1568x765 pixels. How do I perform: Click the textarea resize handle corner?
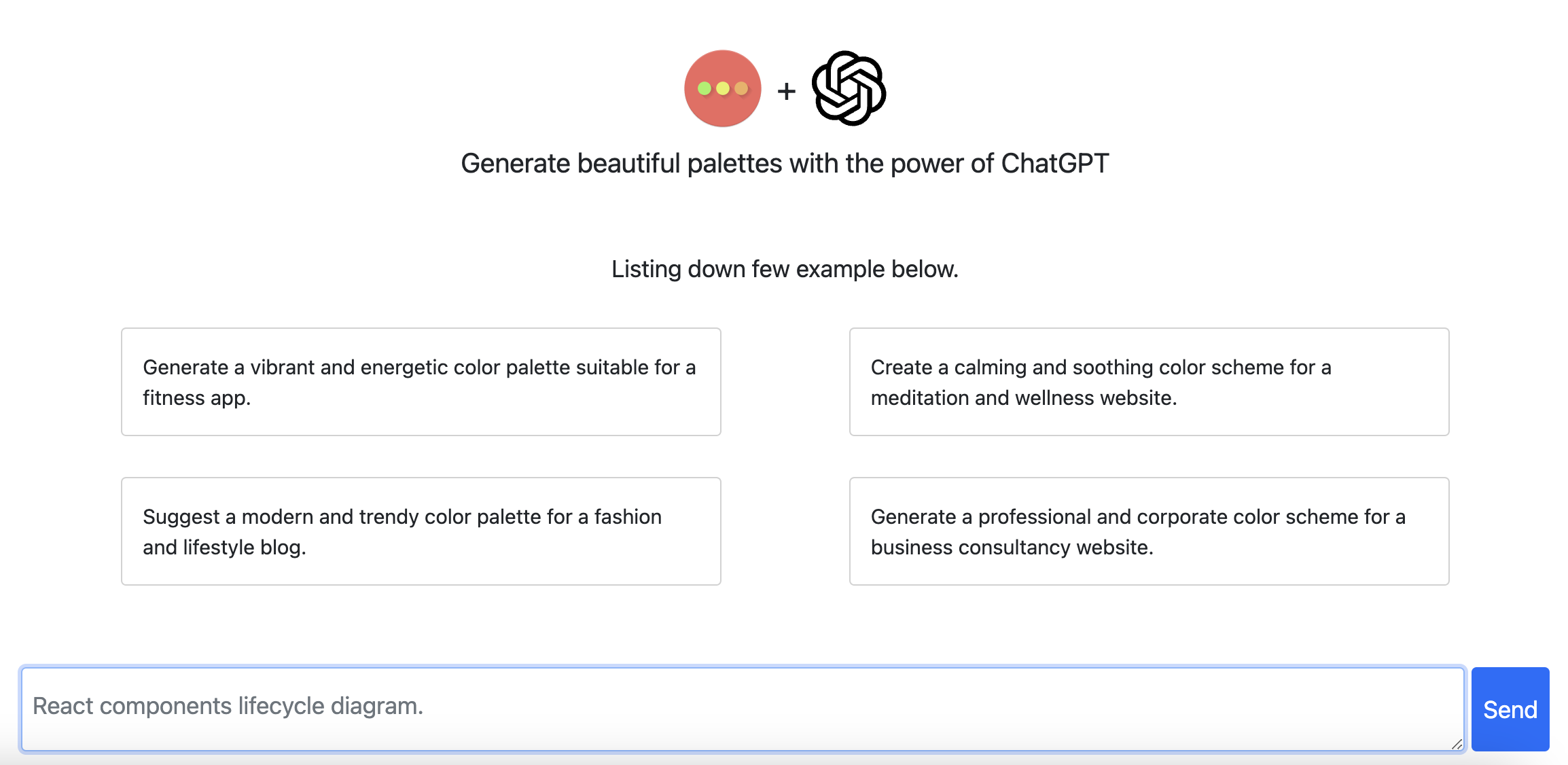(1457, 744)
